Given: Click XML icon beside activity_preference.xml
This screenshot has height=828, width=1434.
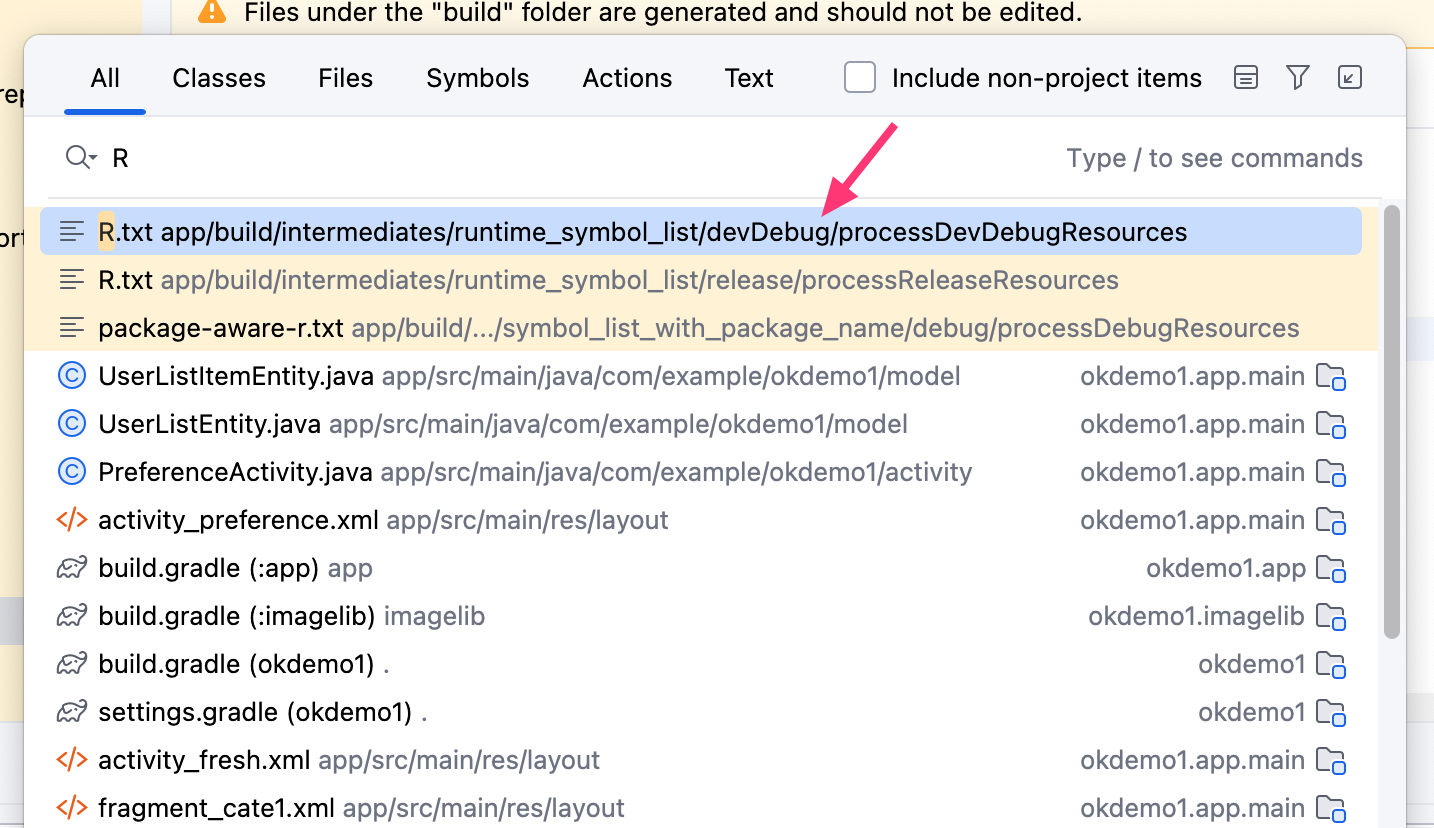Looking at the screenshot, I should (x=72, y=520).
